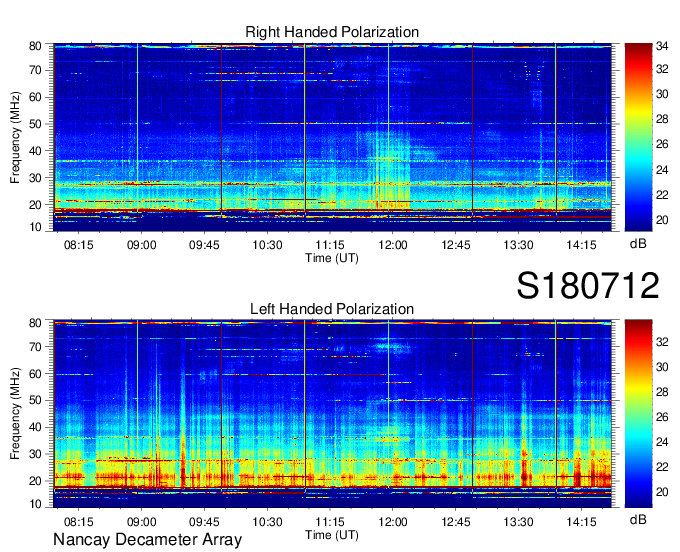Viewport: 680px width, 552px height.
Task: Click the 32 dB value on Right Handed colorbar
Action: click(662, 69)
